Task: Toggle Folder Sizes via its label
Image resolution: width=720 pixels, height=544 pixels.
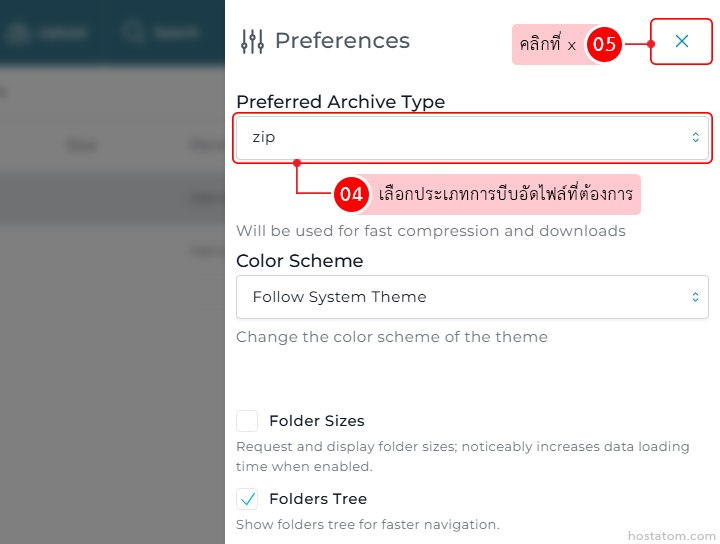Action: coord(317,421)
